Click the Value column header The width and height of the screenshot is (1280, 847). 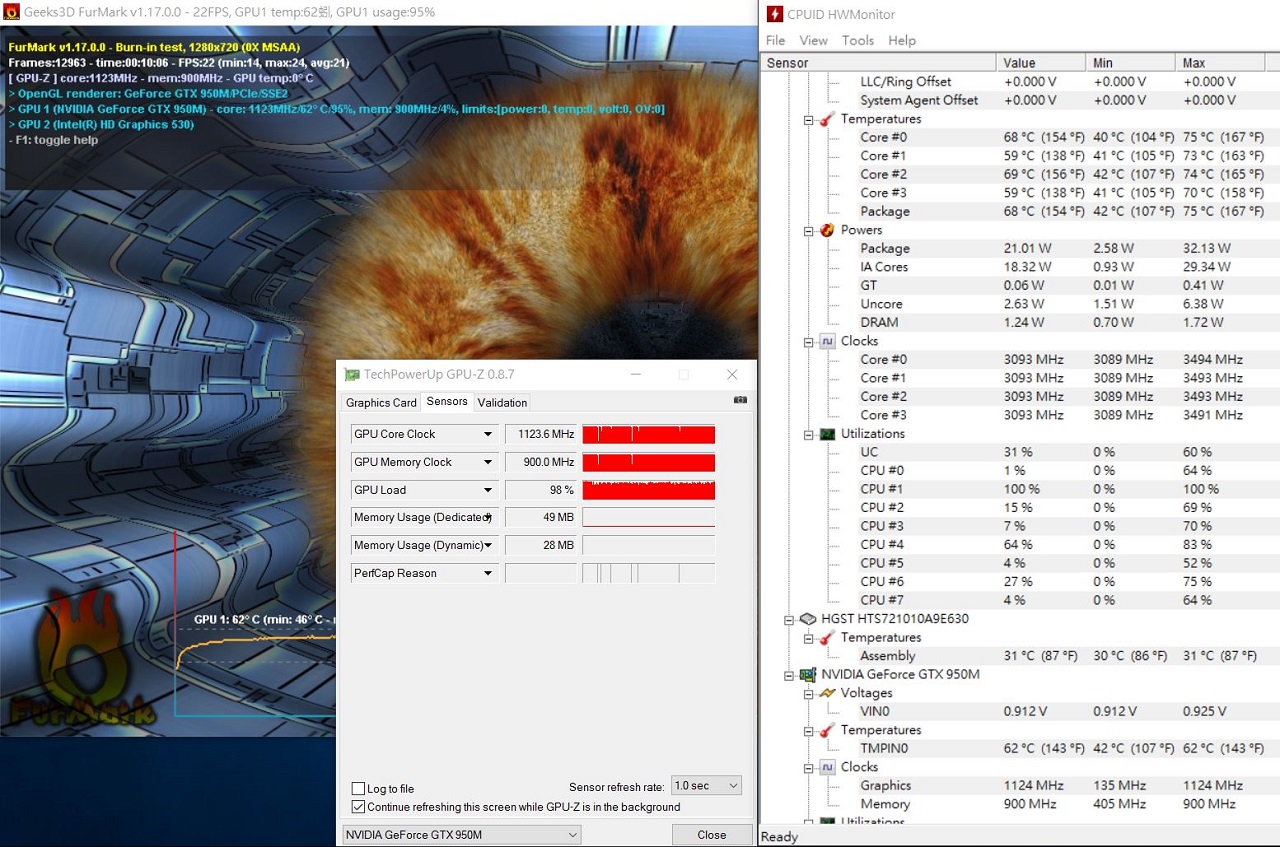tap(1043, 62)
